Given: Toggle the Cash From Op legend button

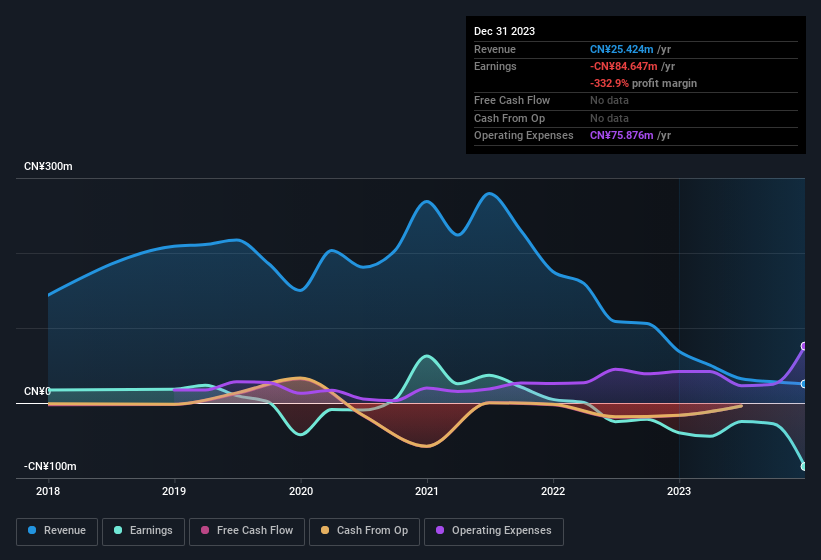Looking at the screenshot, I should tap(364, 531).
